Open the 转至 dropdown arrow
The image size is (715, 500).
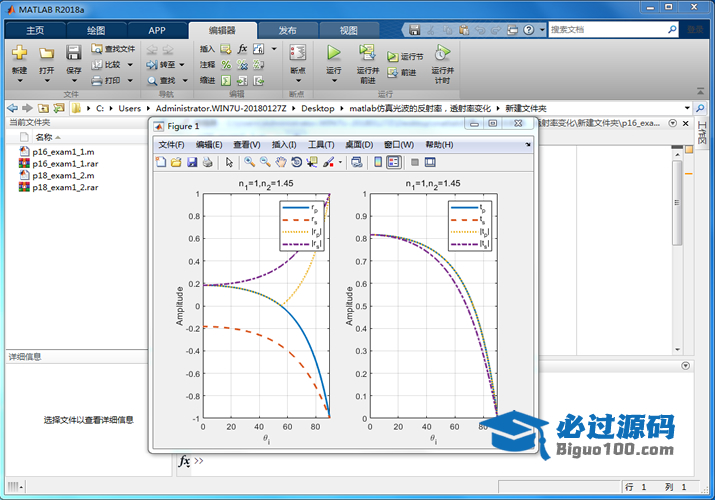[x=182, y=65]
